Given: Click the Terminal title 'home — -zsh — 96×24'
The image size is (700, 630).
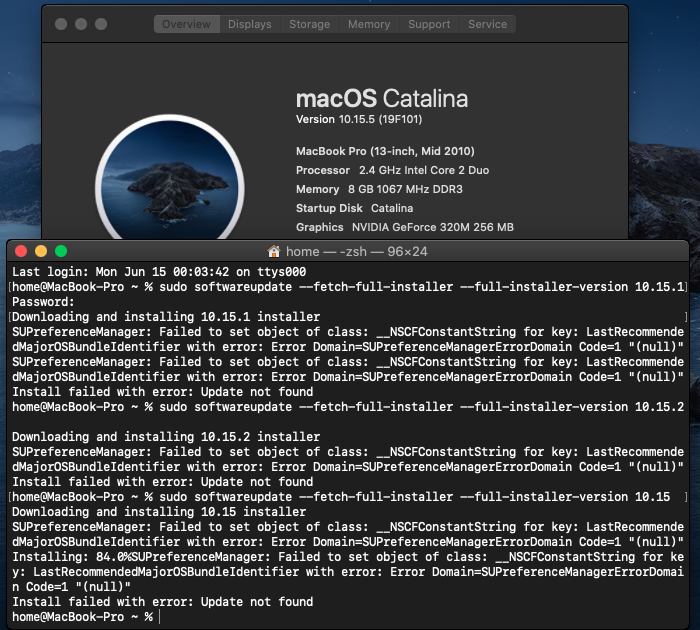Looking at the screenshot, I should 357,251.
